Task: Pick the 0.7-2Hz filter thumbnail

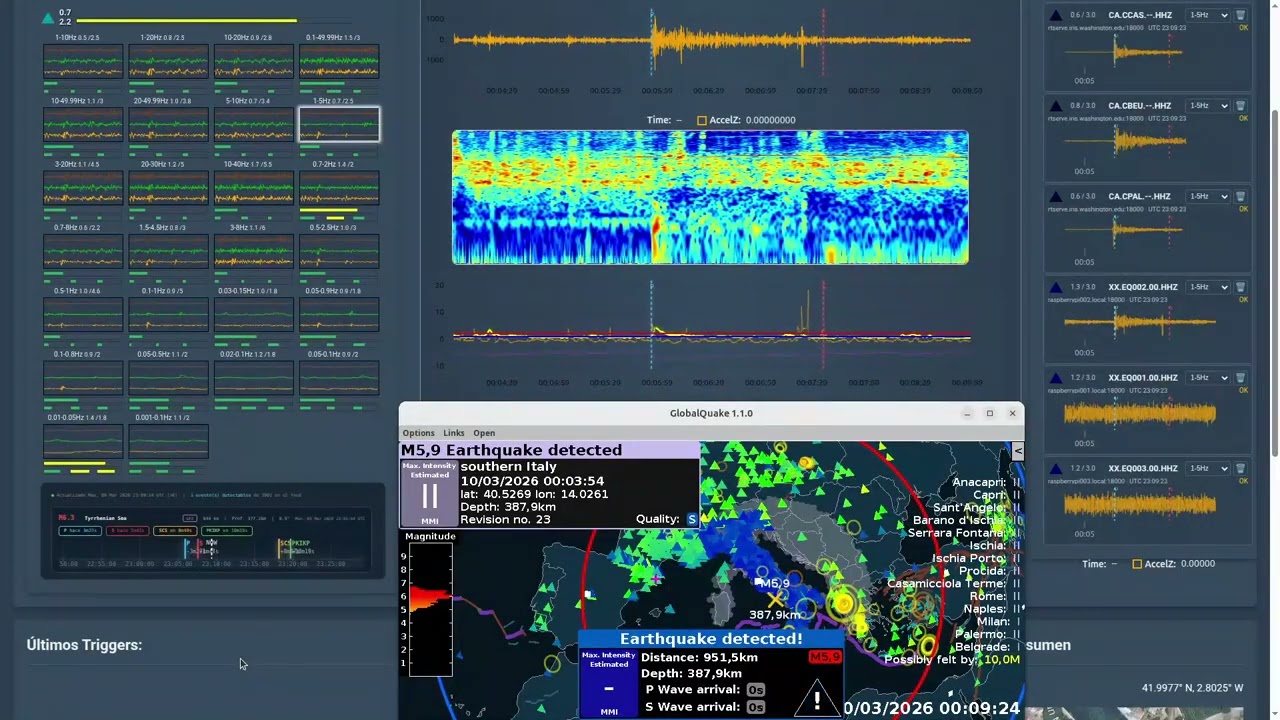Action: pos(339,188)
